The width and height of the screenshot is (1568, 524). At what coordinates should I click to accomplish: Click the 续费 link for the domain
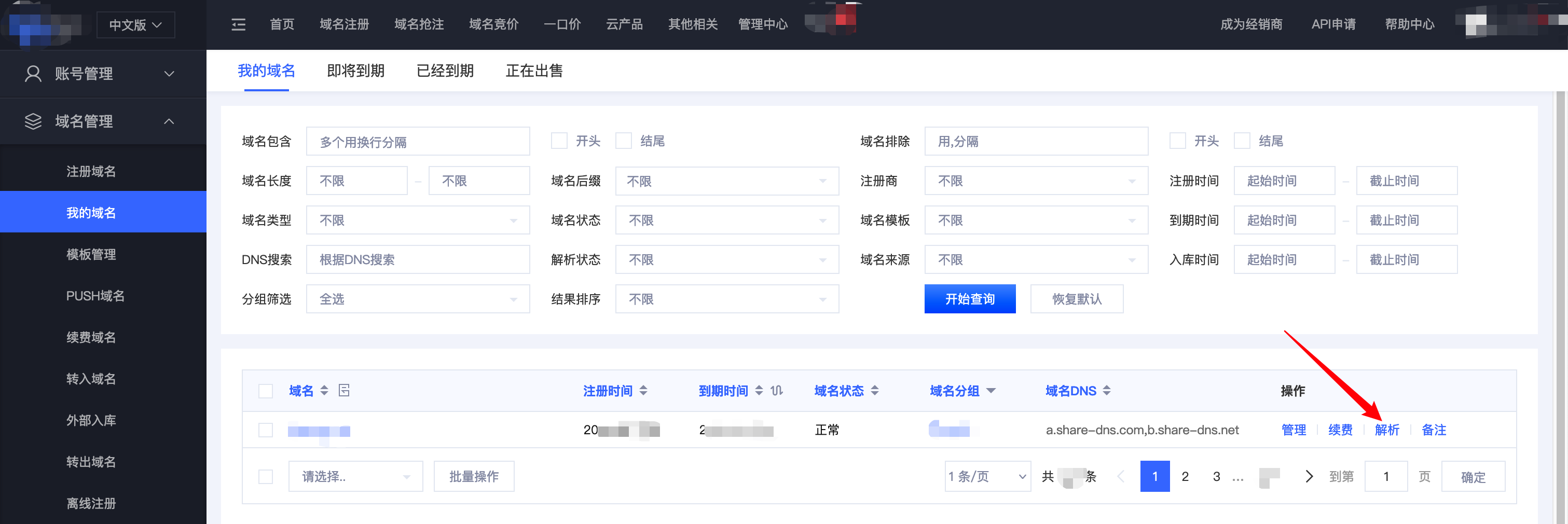pos(1340,430)
